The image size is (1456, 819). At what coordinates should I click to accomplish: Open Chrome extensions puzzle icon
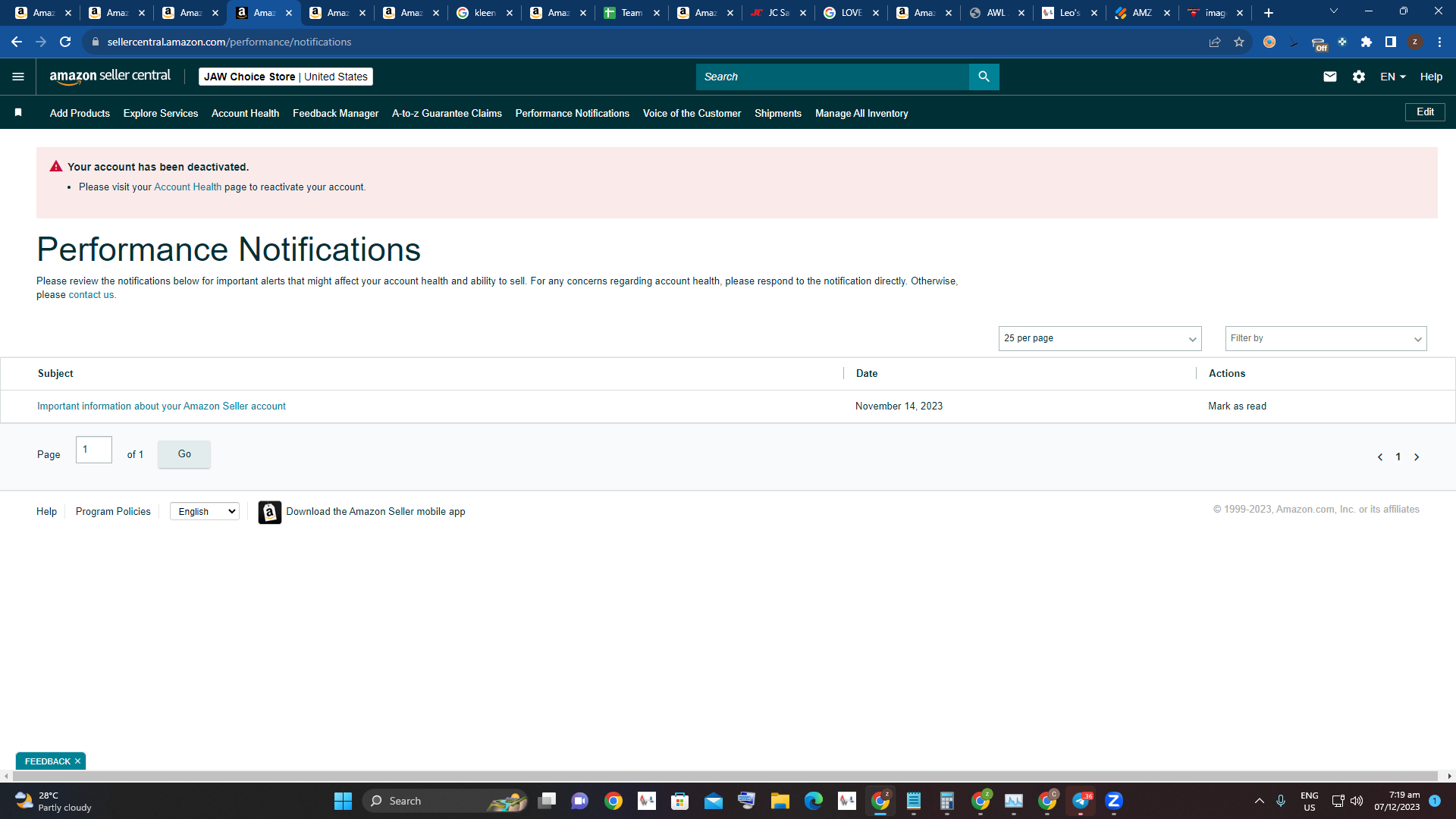coord(1366,42)
